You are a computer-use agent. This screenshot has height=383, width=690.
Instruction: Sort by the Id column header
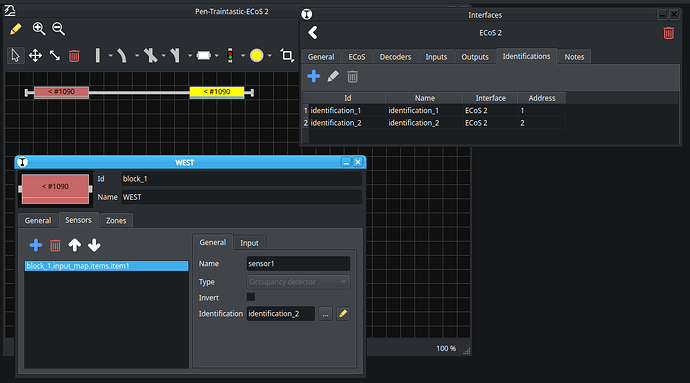348,98
